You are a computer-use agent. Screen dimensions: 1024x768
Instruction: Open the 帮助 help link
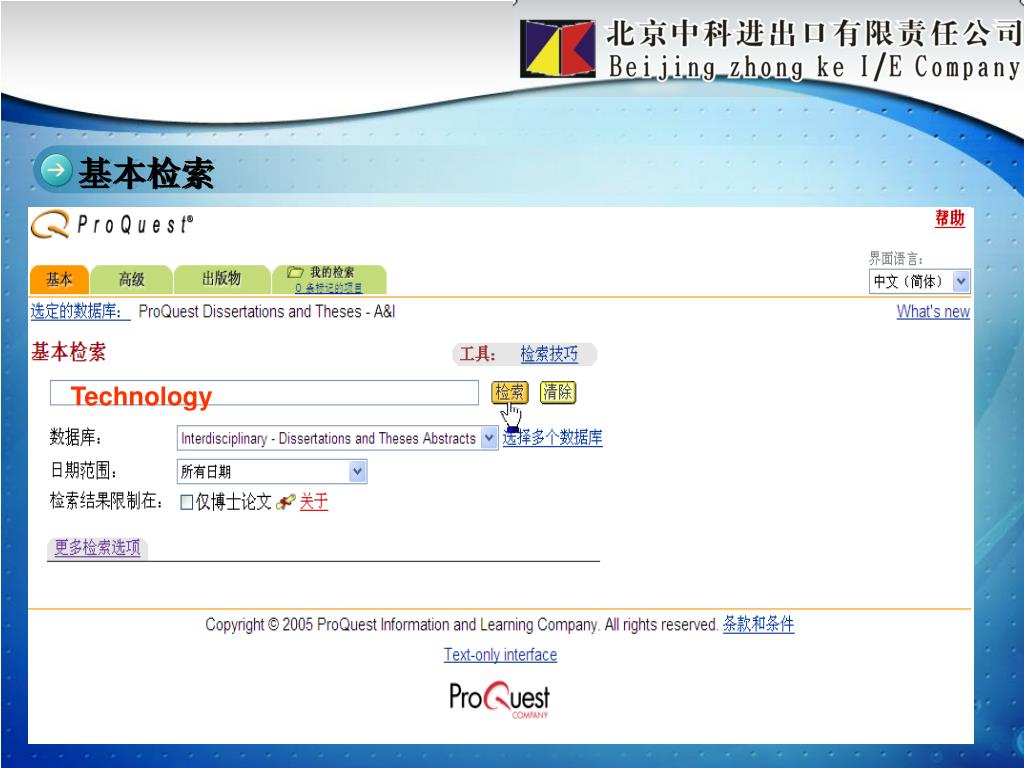click(x=950, y=219)
